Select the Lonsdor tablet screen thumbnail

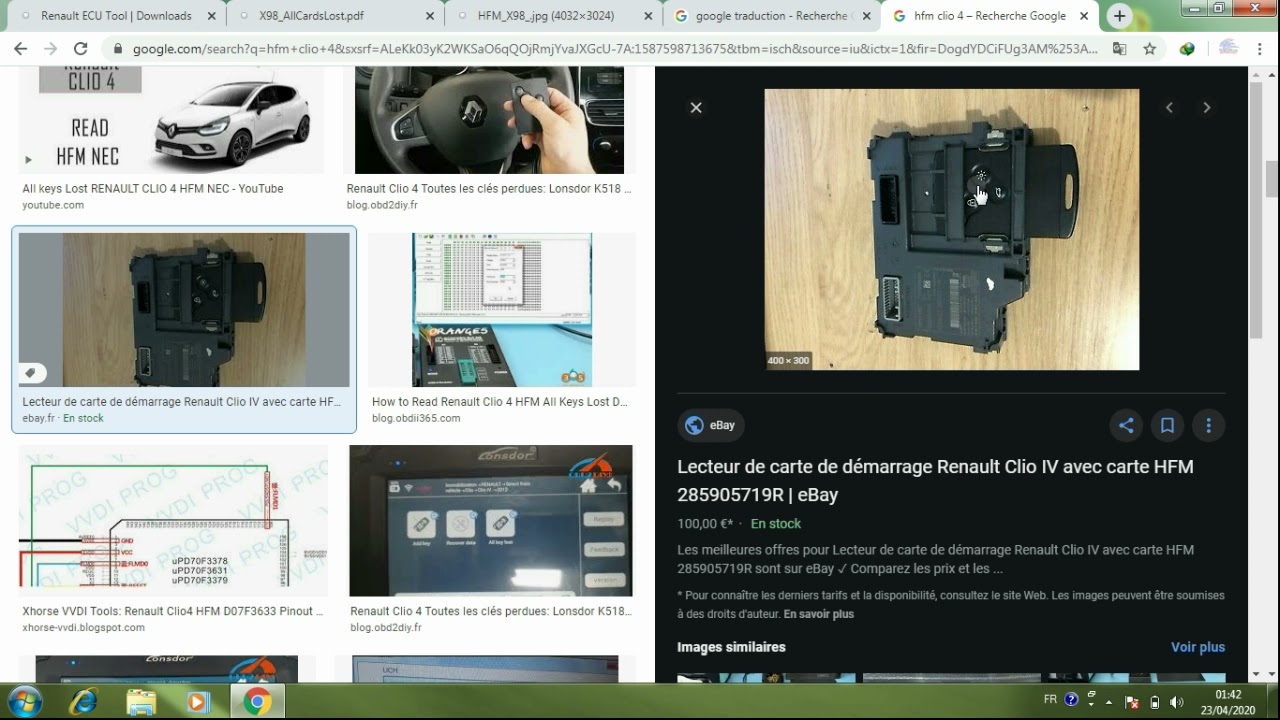tap(491, 520)
